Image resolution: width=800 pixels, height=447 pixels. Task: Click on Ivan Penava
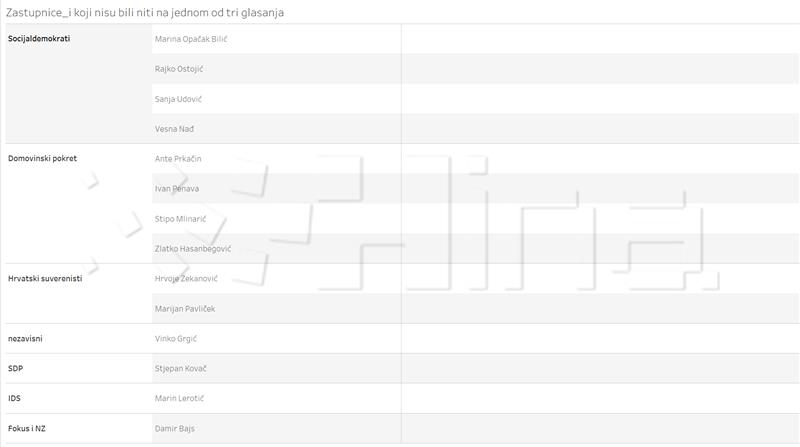pyautogui.click(x=177, y=189)
